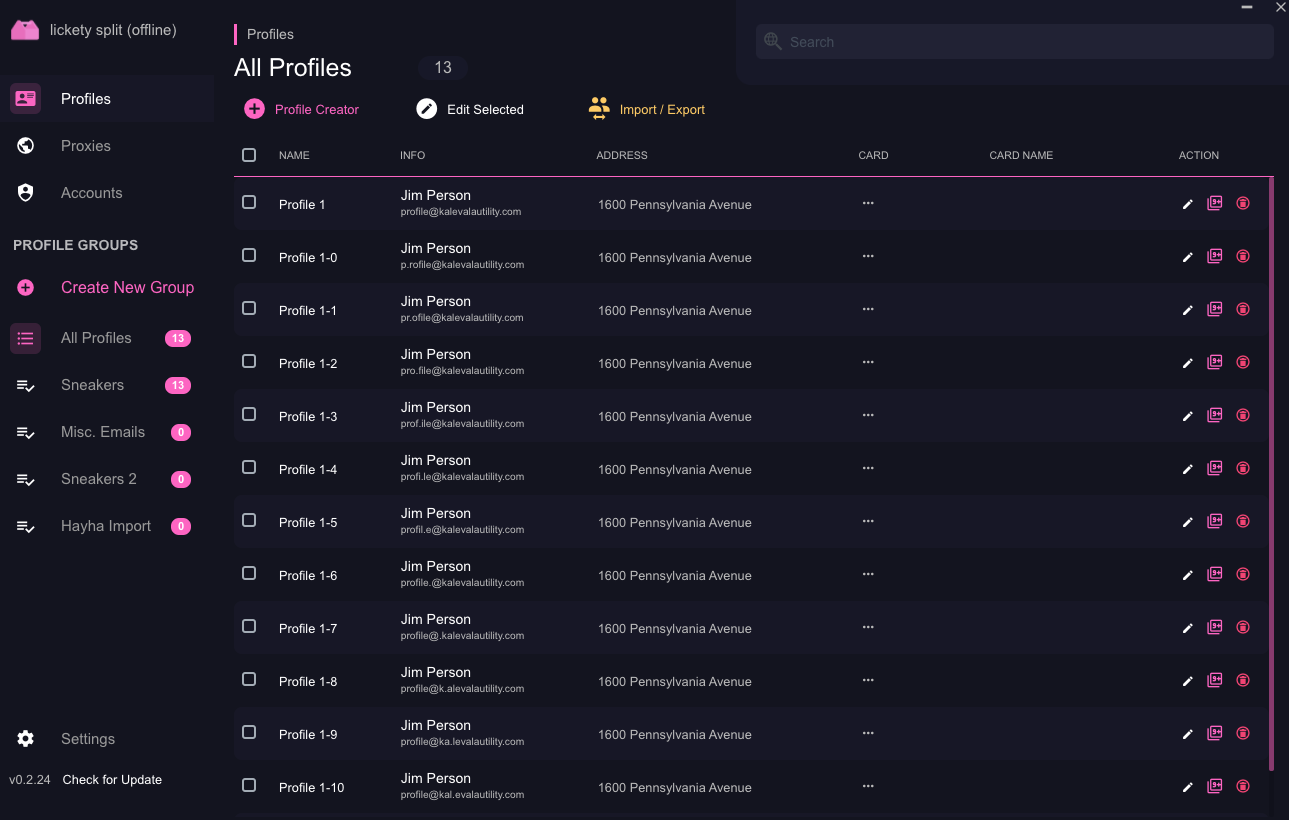Open card ellipsis for Profile 1-8

coord(868,680)
